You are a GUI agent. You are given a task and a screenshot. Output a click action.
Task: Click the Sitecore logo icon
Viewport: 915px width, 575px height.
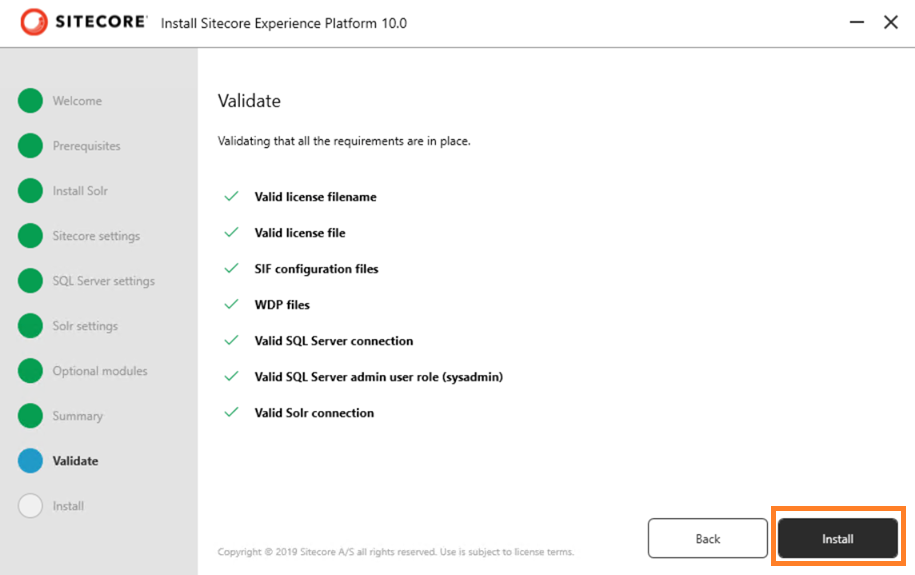(x=34, y=22)
